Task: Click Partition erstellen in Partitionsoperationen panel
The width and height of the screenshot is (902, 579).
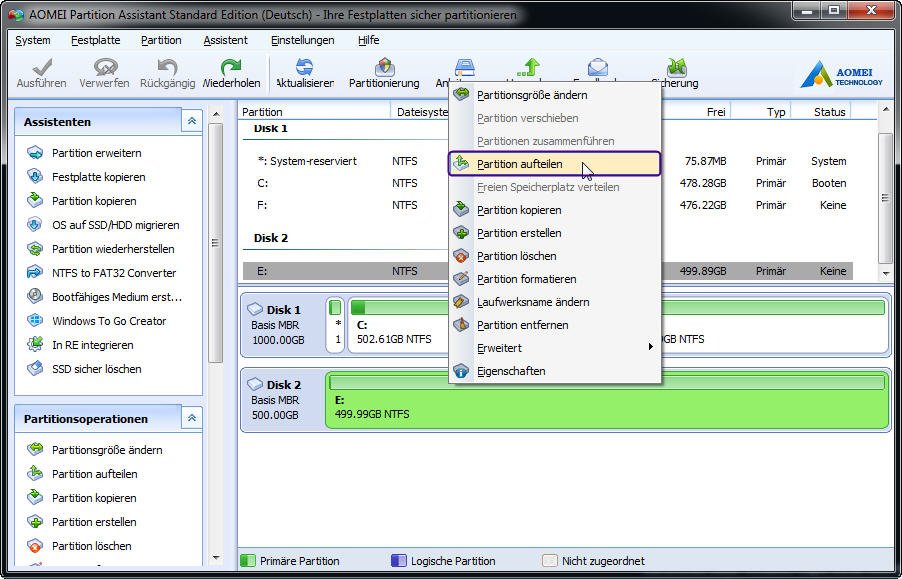Action: click(82, 523)
